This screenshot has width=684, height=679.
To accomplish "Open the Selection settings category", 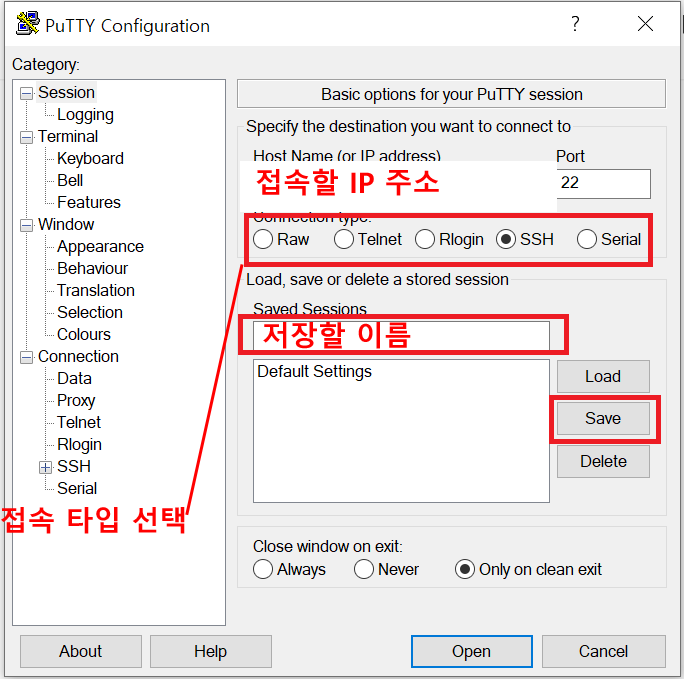I will (90, 312).
